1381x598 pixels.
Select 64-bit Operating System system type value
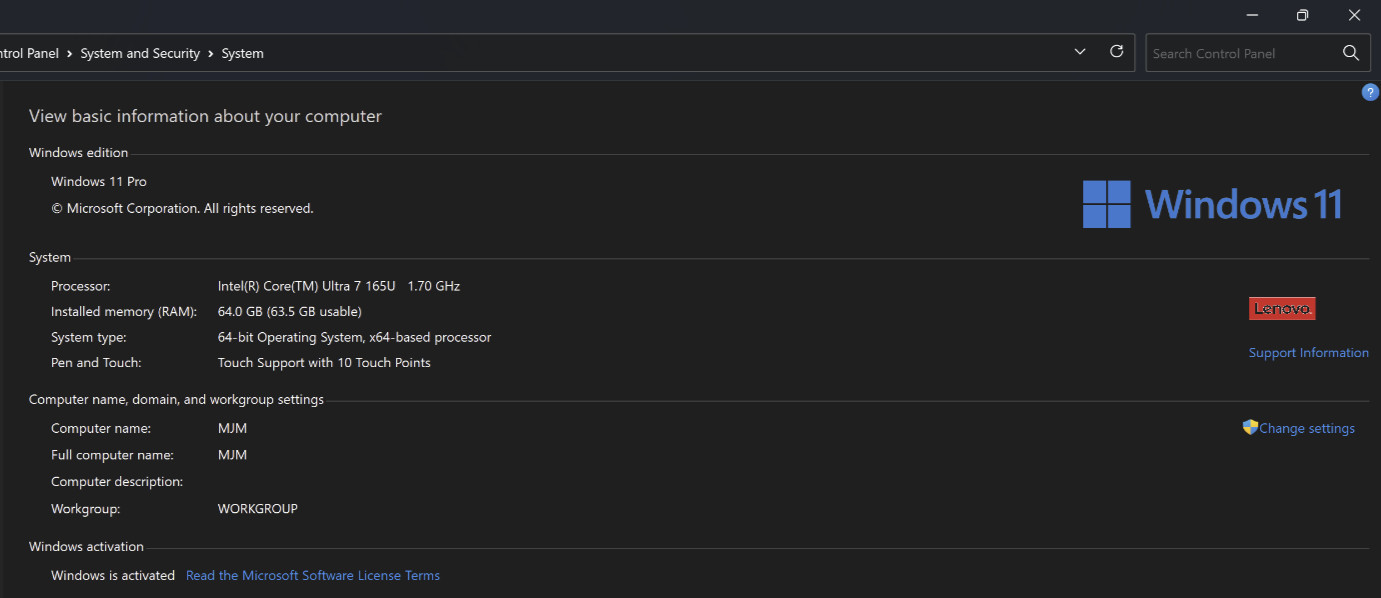(x=354, y=338)
